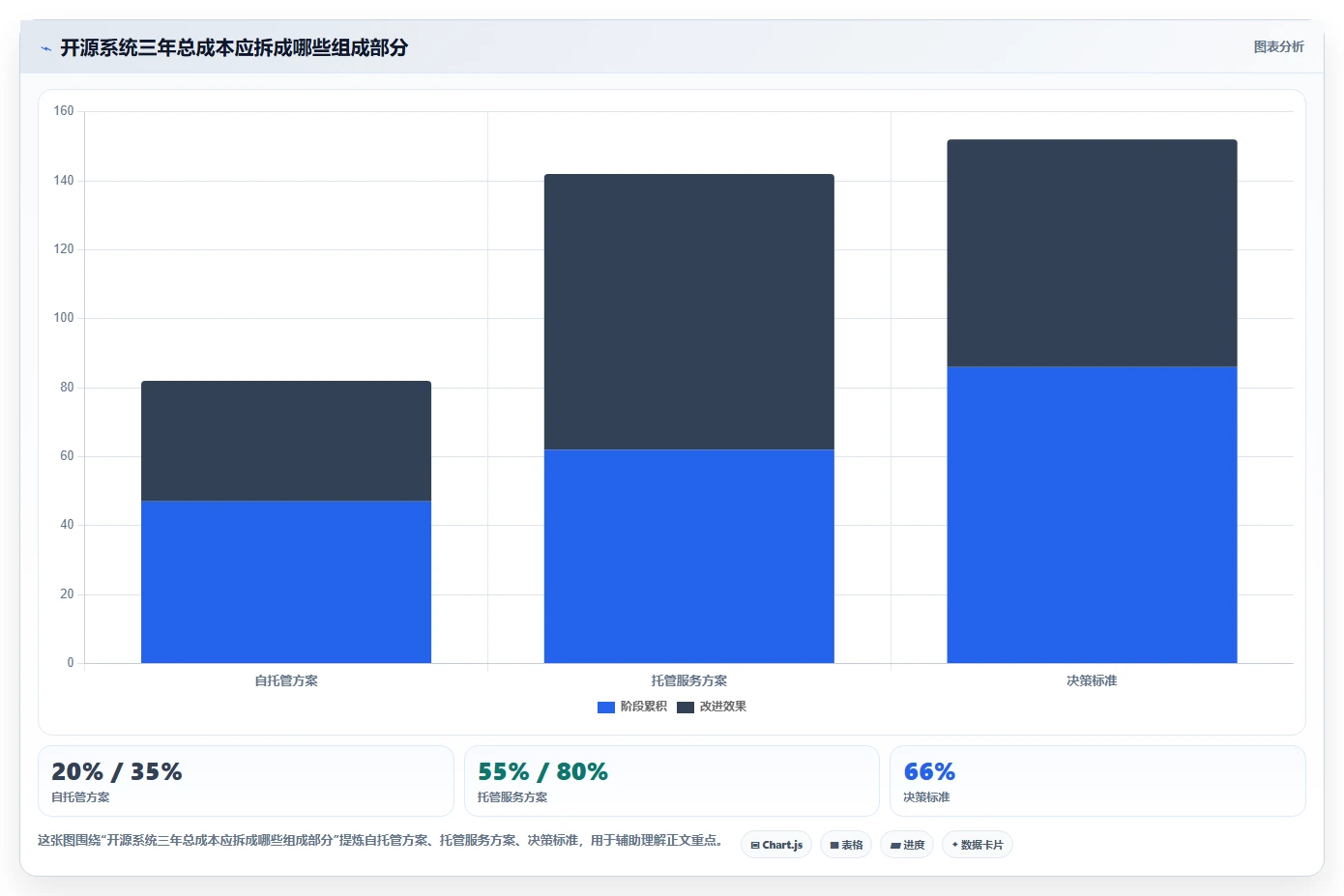
Task: Click the sparkle icon in 数据卡片 tag
Action: (x=954, y=845)
